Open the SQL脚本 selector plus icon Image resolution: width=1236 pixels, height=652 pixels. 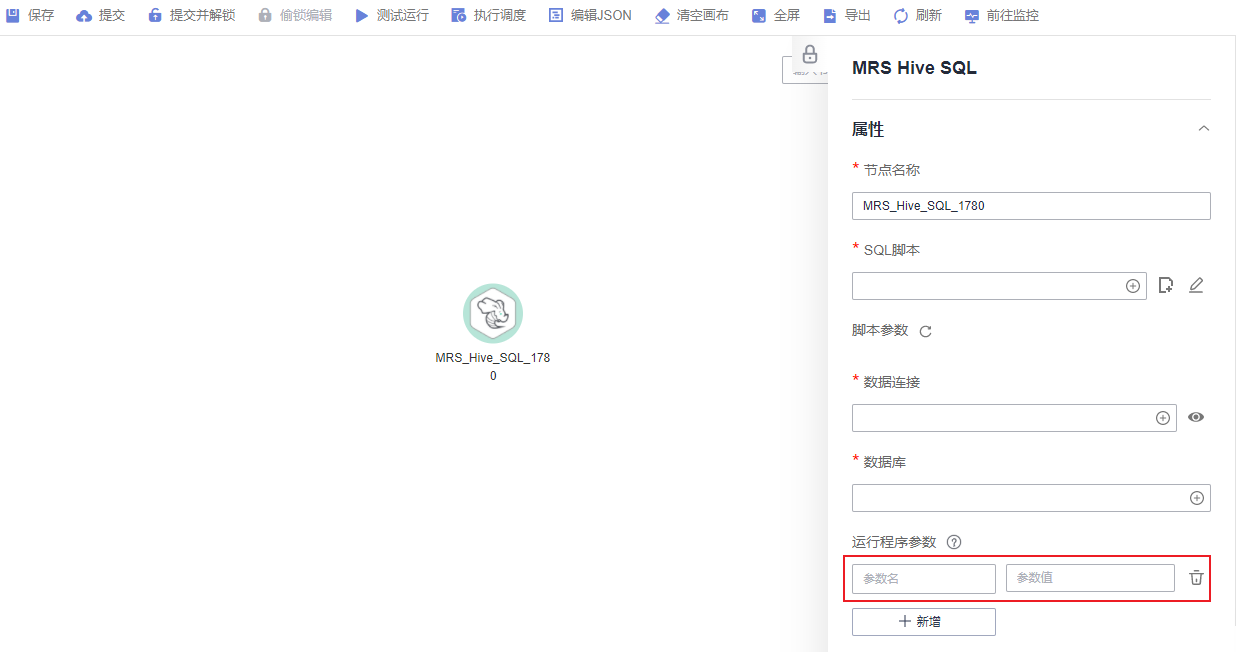pos(1133,285)
